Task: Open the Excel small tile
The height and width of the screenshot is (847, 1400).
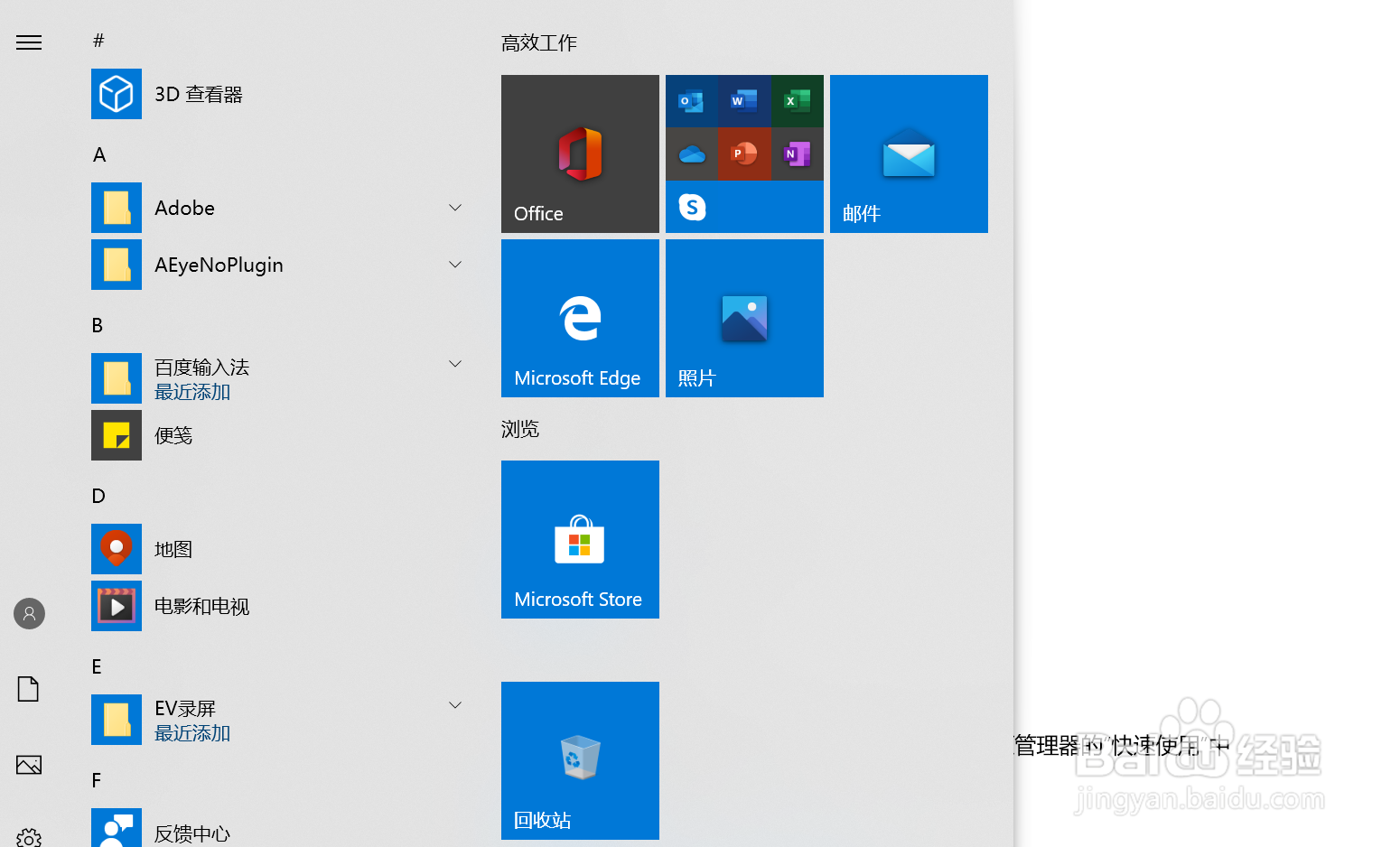Action: click(797, 100)
